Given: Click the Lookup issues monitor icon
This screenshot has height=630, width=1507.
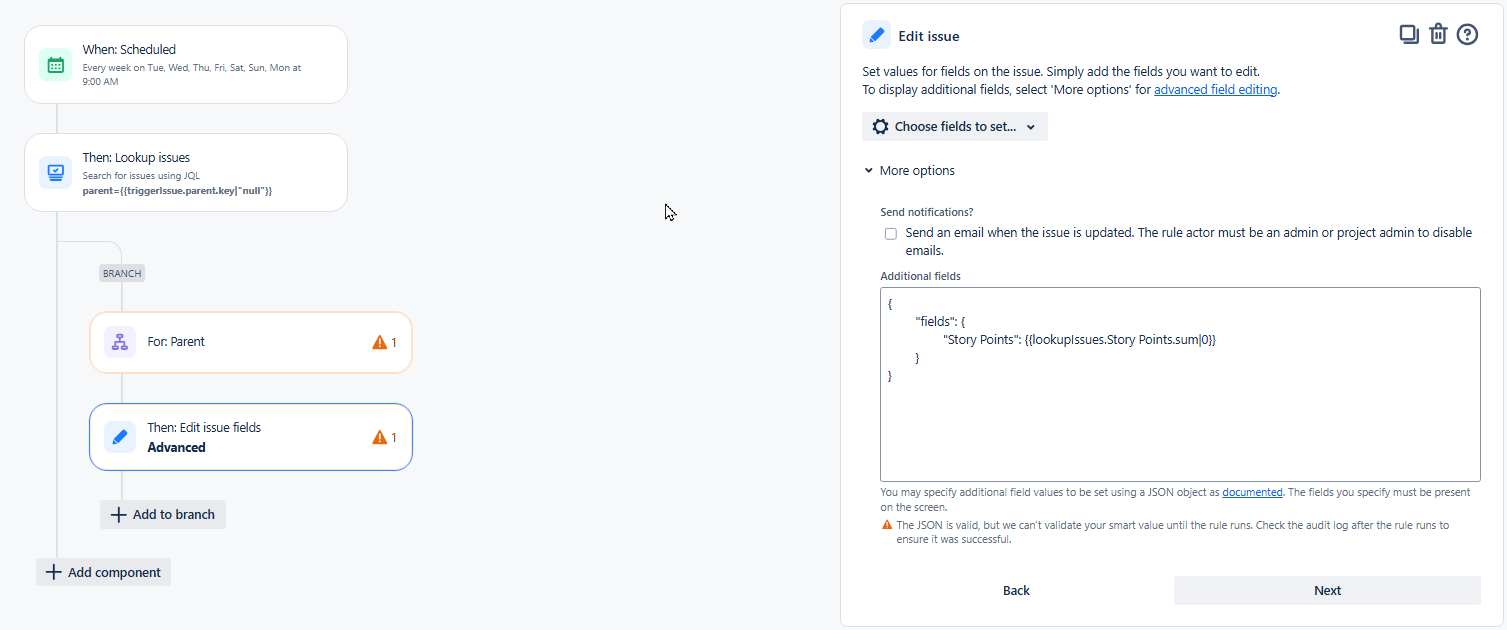Looking at the screenshot, I should click(55, 172).
